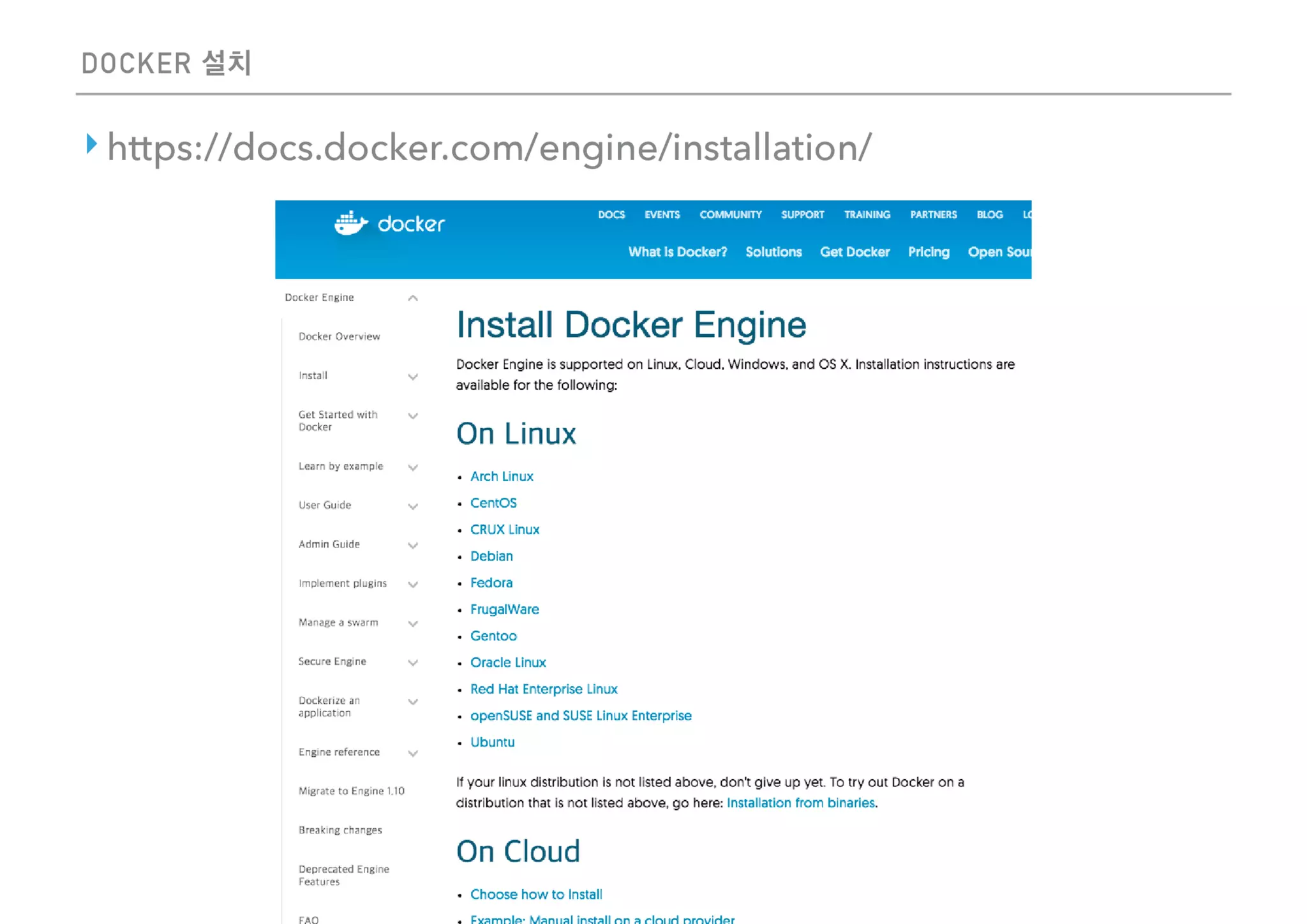Collapse the Docker Engine sidebar section
This screenshot has width=1307, height=924.
413,298
